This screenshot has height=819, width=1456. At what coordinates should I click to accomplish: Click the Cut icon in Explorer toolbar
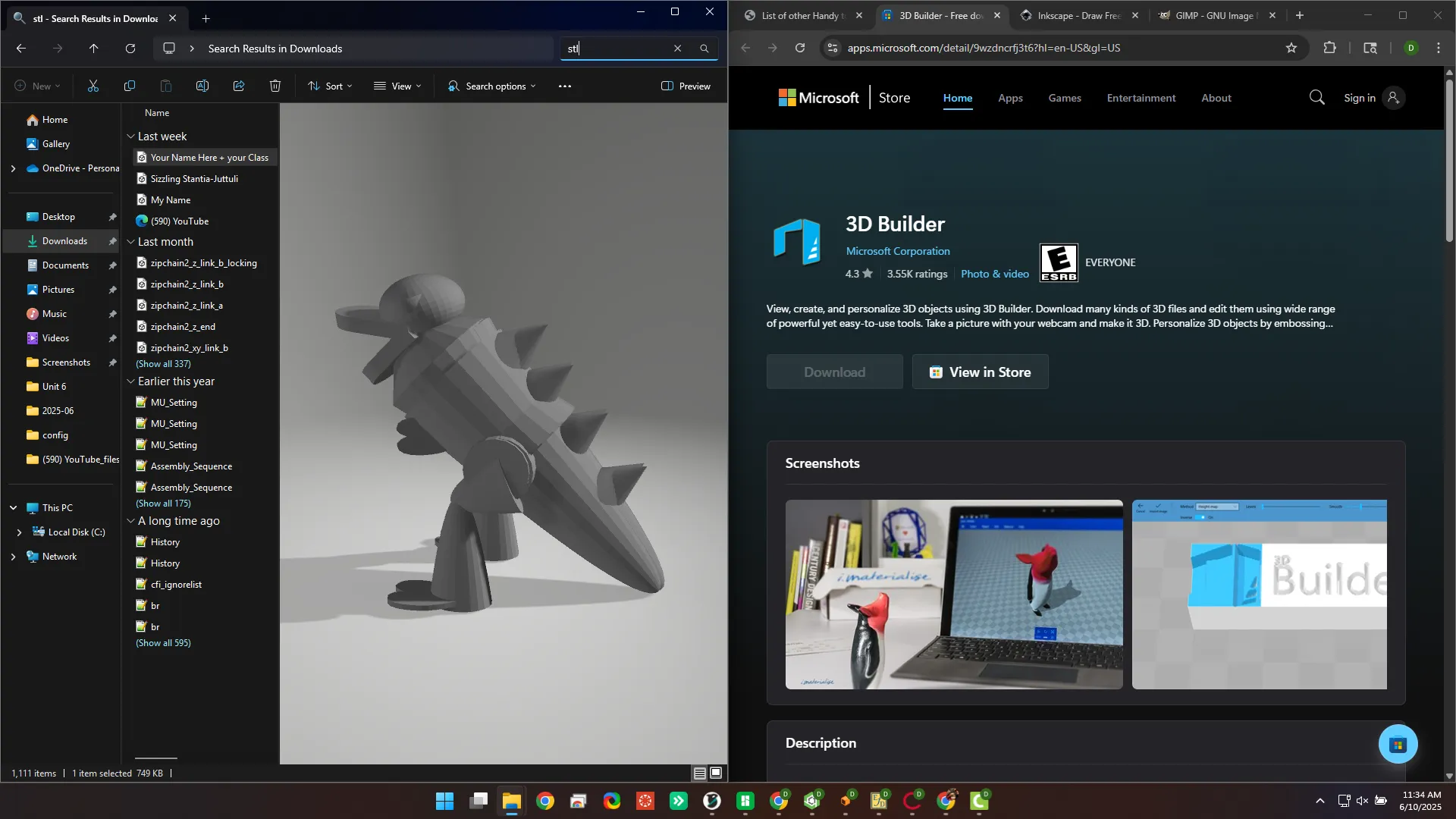tap(93, 86)
